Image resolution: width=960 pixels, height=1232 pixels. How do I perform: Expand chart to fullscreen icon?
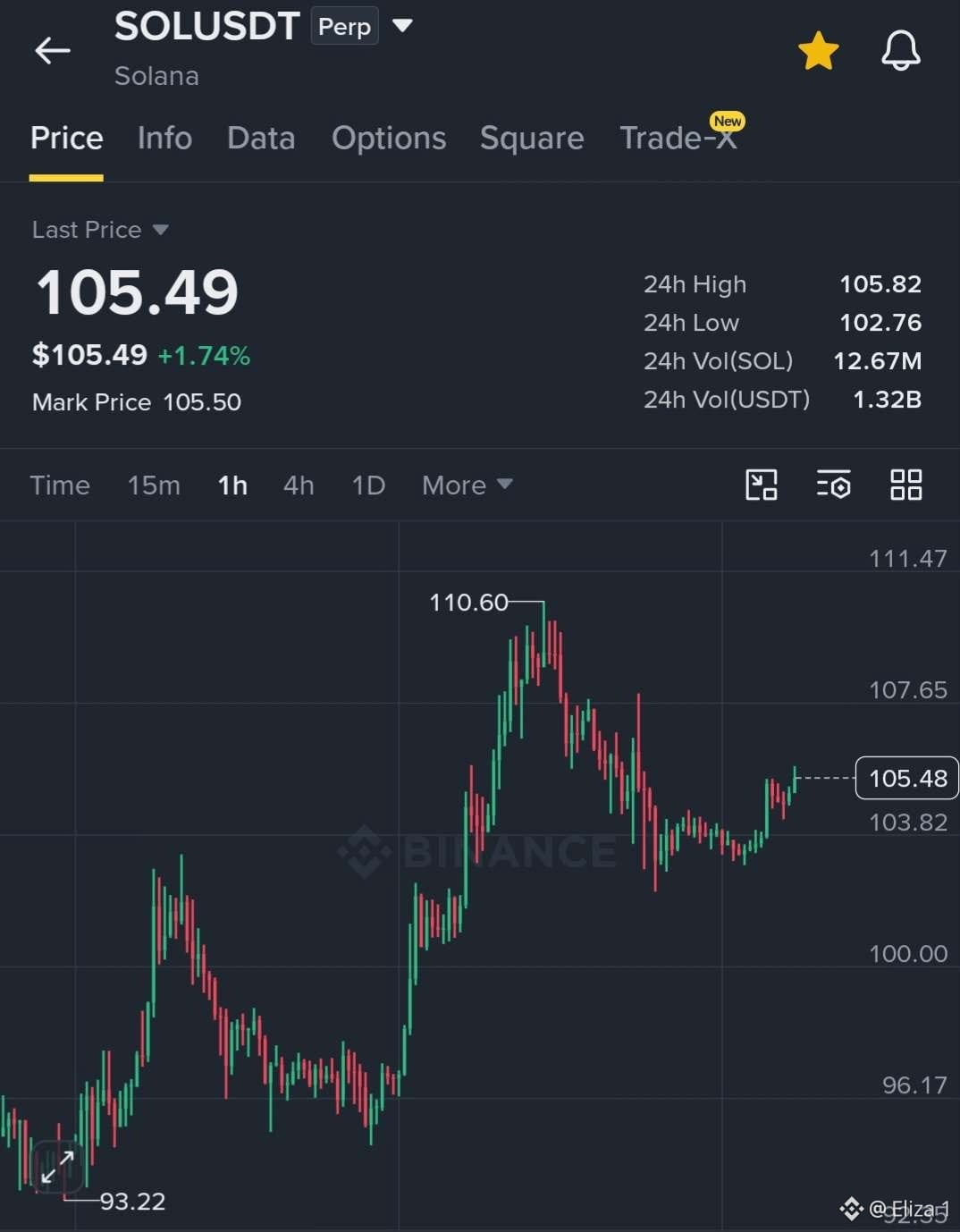[x=58, y=1167]
